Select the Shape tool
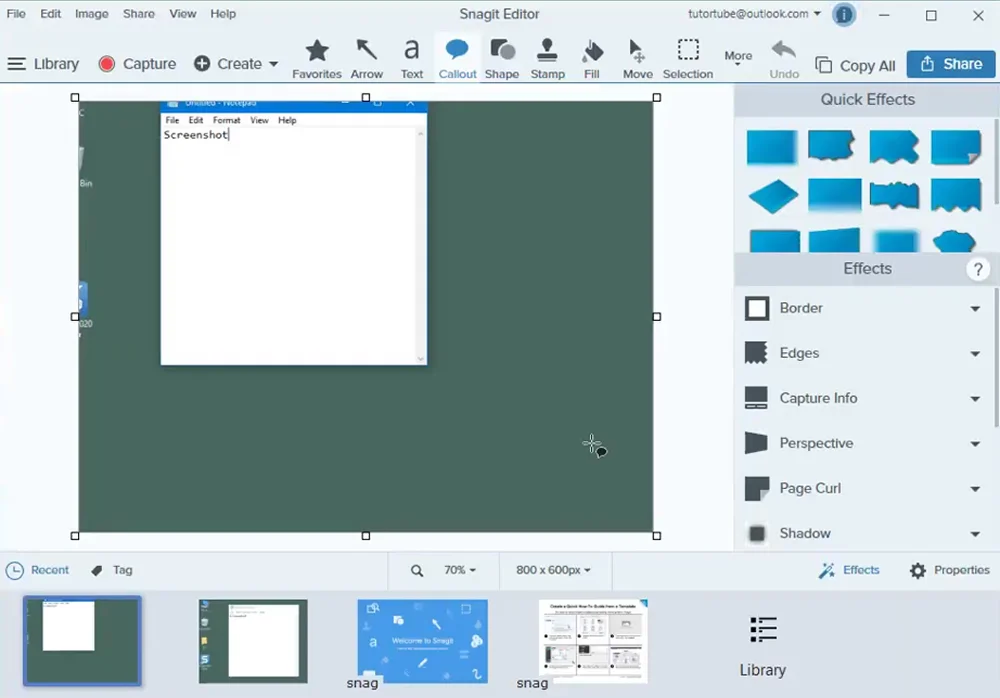The width and height of the screenshot is (1000, 698). click(502, 58)
